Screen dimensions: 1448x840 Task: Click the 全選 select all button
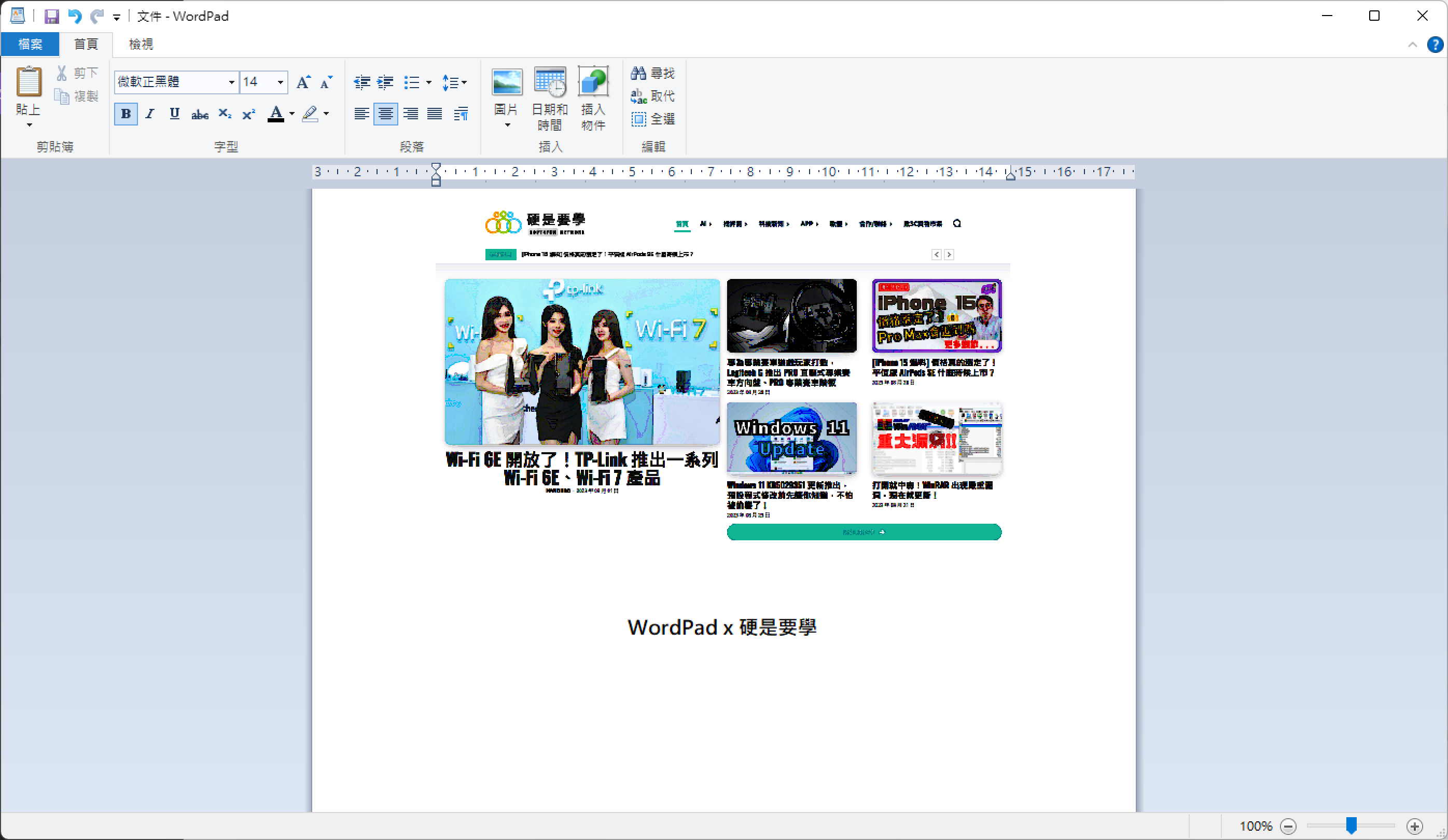(x=653, y=119)
